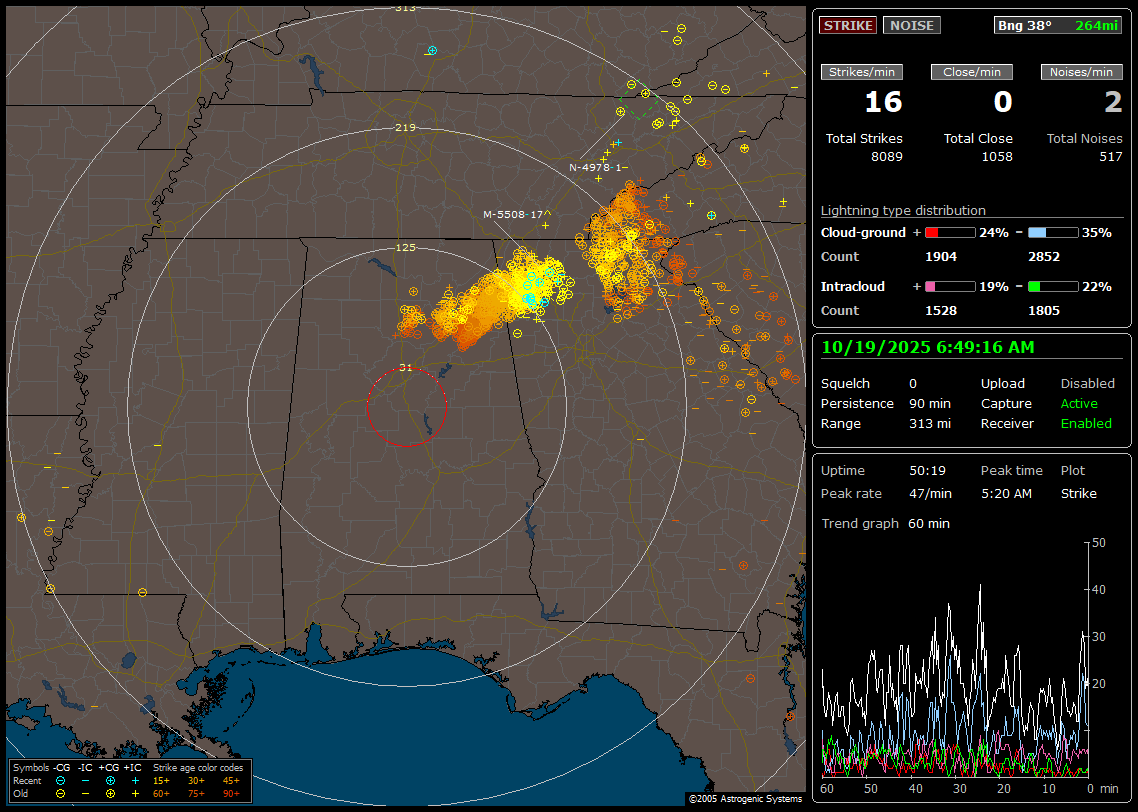Click the cyan Recent -CG symbol in legend
Viewport: 1138px width, 812px height.
click(x=61, y=780)
